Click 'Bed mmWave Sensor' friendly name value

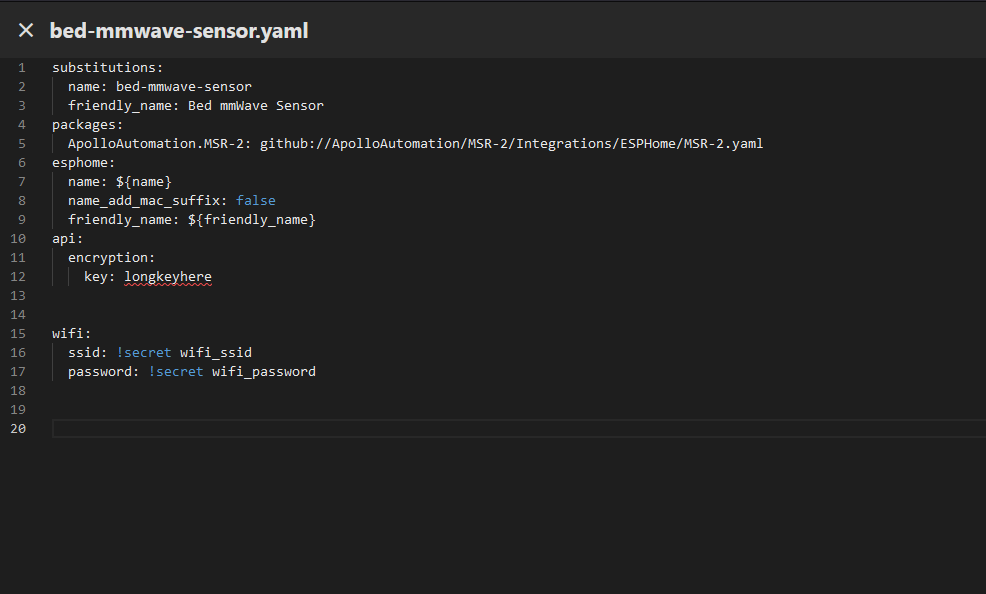point(255,105)
